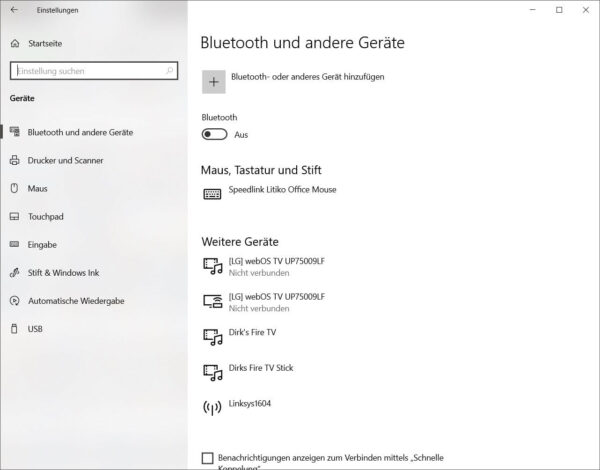
Task: Focus the Einstellung suchen search field
Action: [x=94, y=71]
